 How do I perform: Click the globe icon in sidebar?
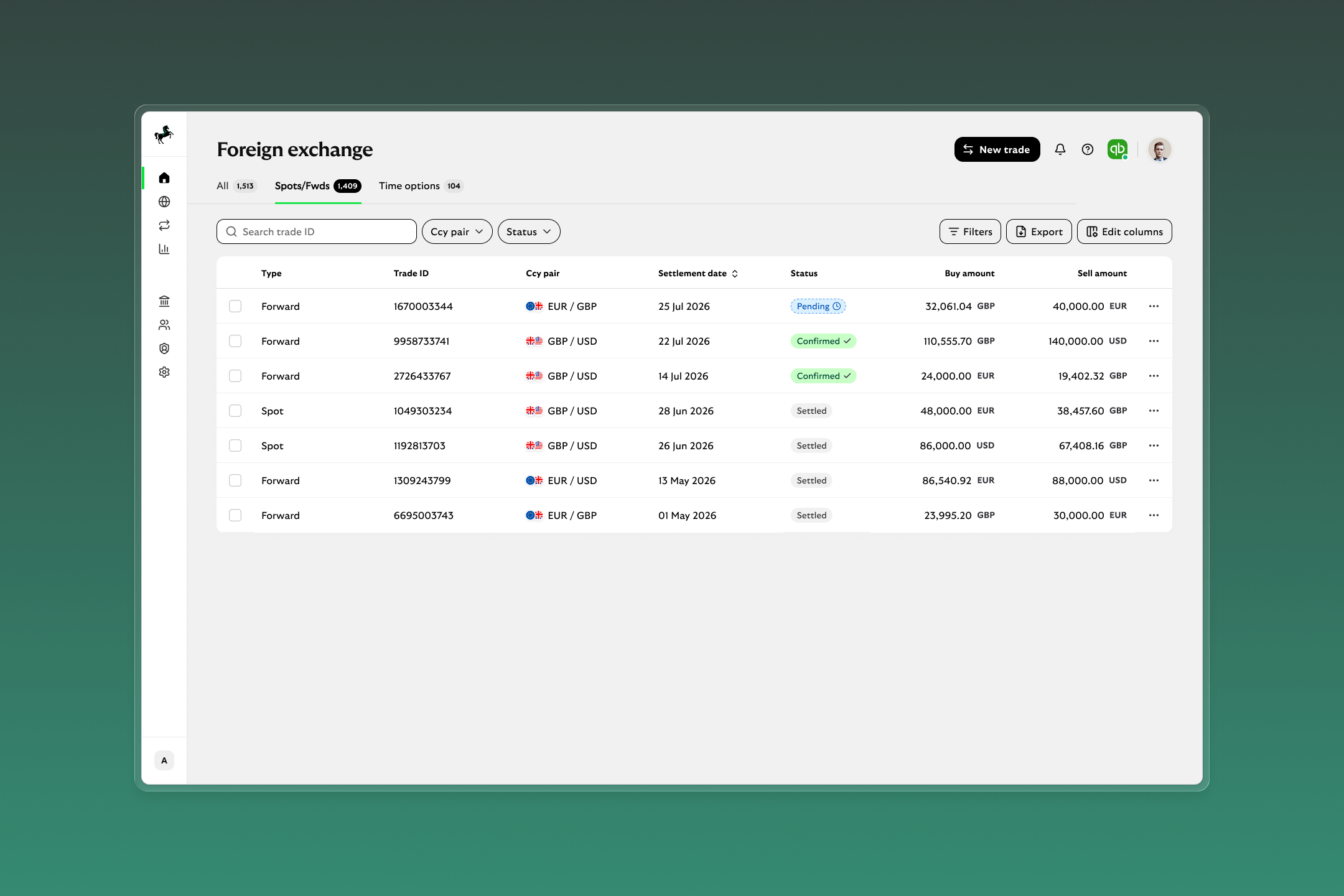click(x=164, y=202)
